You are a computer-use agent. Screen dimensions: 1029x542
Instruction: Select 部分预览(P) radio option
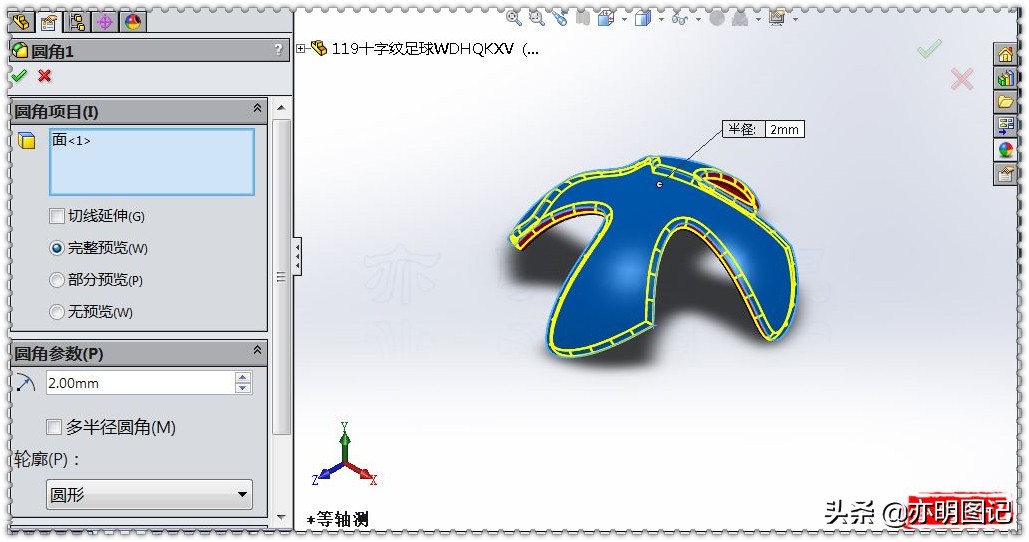[57, 280]
